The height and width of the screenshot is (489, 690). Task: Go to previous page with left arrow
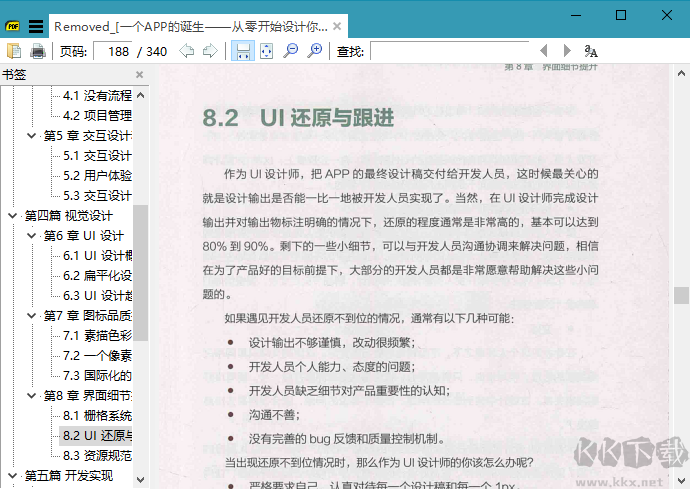[x=187, y=51]
